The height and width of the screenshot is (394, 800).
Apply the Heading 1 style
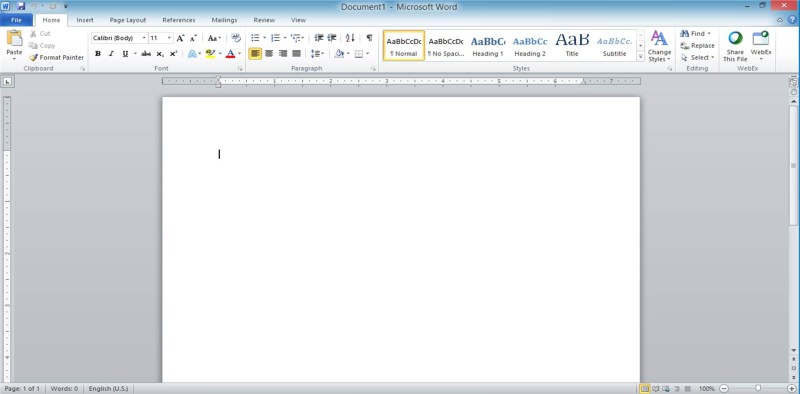488,46
